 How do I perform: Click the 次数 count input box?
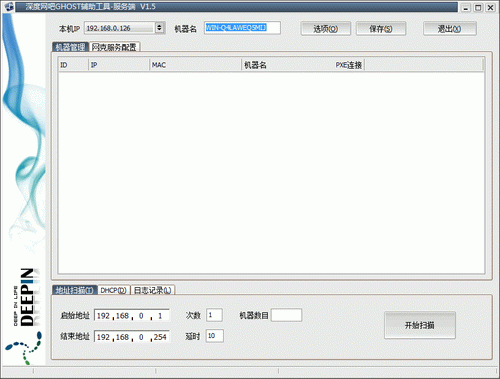pyautogui.click(x=214, y=315)
